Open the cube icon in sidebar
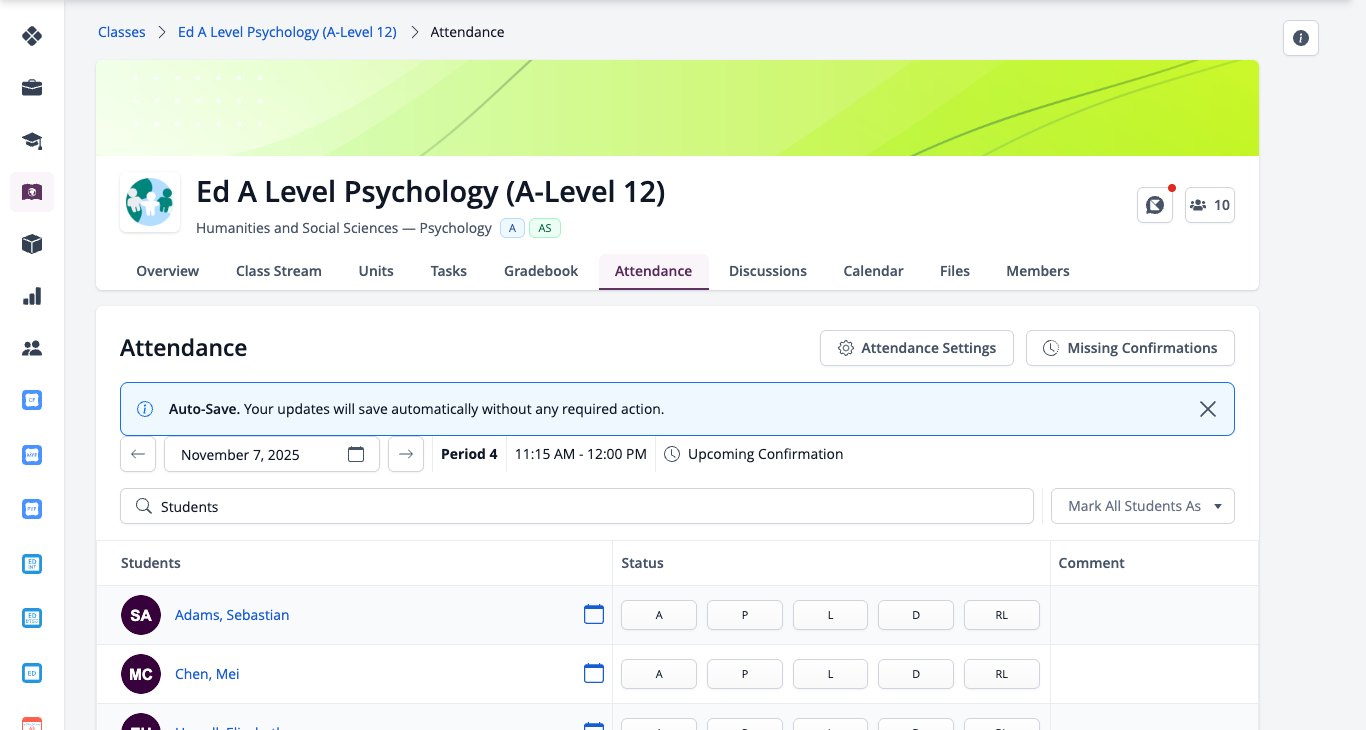This screenshot has height=730, width=1366. [x=32, y=244]
